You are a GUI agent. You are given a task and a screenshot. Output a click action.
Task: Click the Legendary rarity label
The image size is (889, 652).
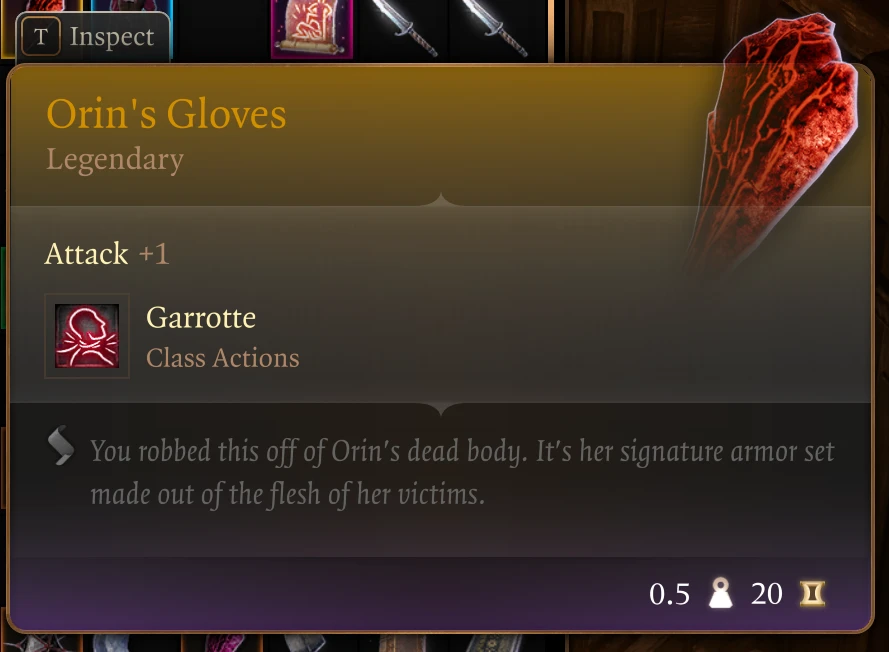(115, 159)
